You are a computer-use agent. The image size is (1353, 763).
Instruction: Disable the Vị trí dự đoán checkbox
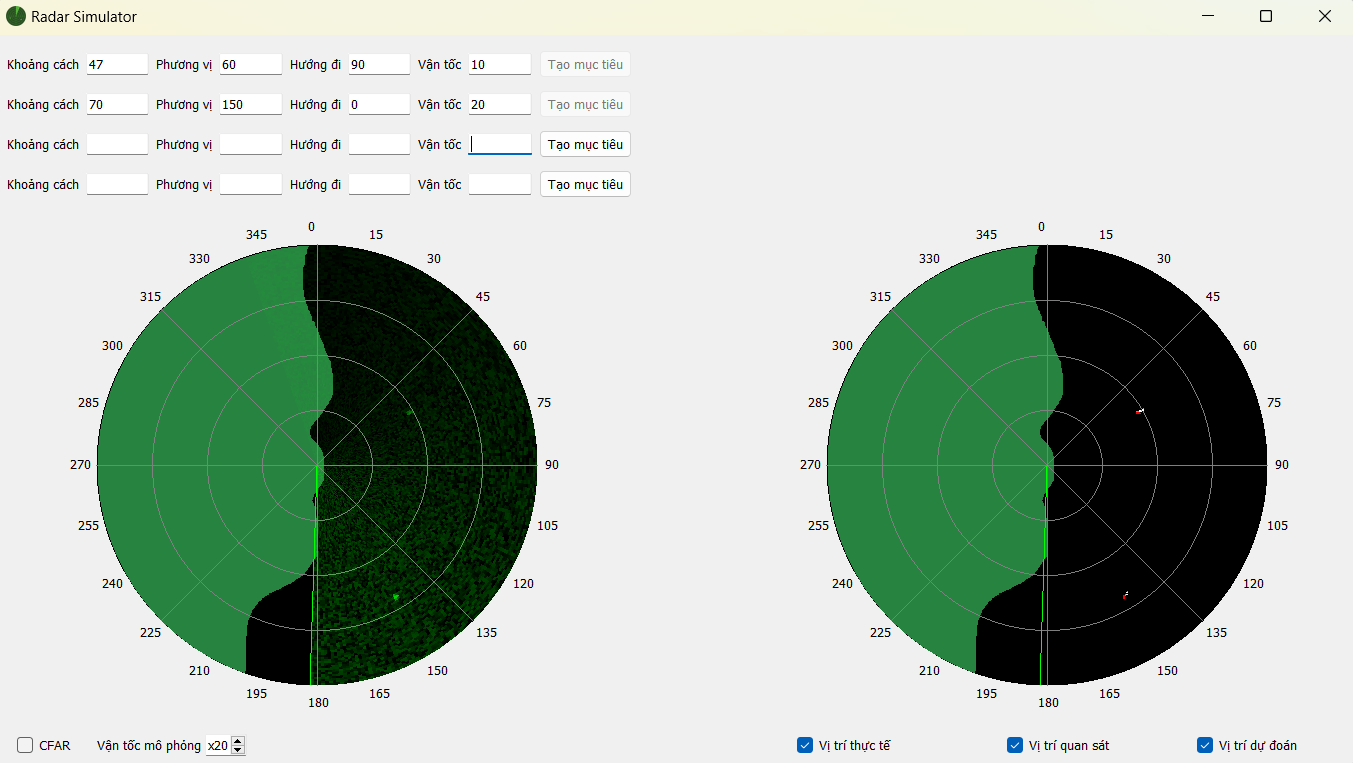1205,745
